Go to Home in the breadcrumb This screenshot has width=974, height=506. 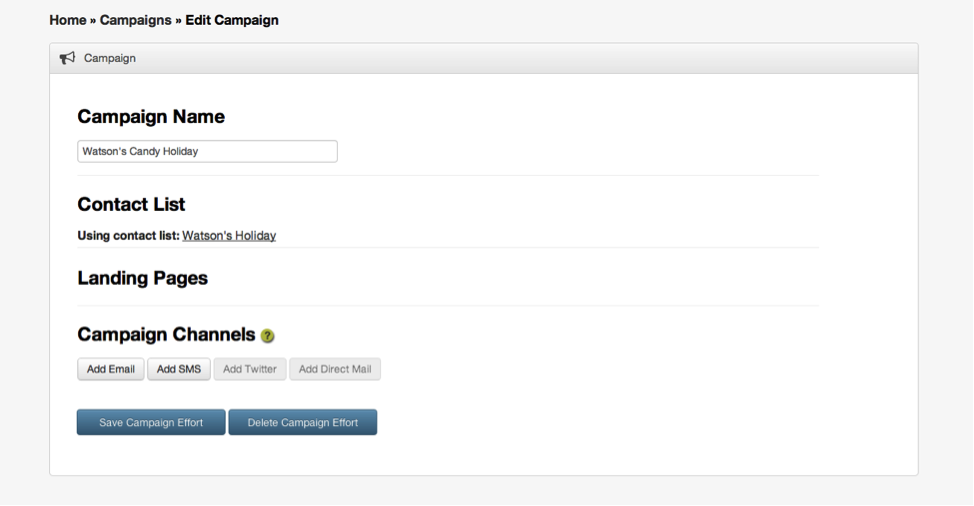pos(68,20)
